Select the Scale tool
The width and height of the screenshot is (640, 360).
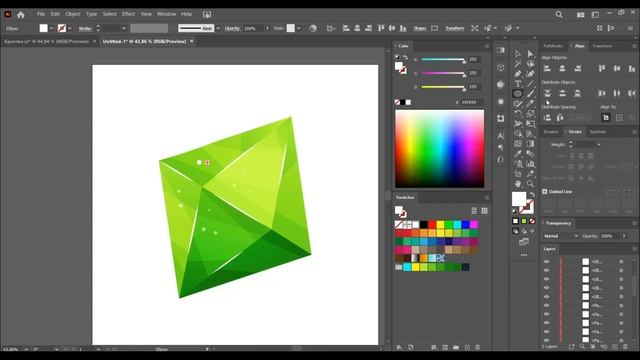tap(530, 113)
